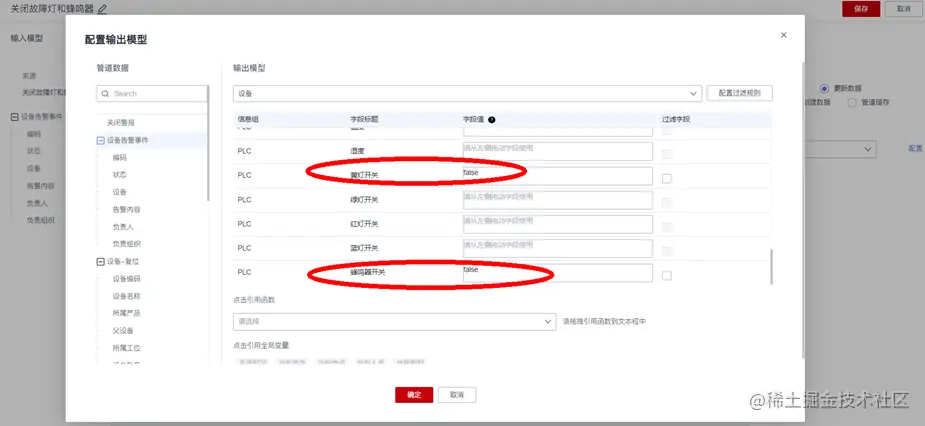Select 设备名称 under 设备-复位
This screenshot has height=426, width=925.
tap(126, 296)
